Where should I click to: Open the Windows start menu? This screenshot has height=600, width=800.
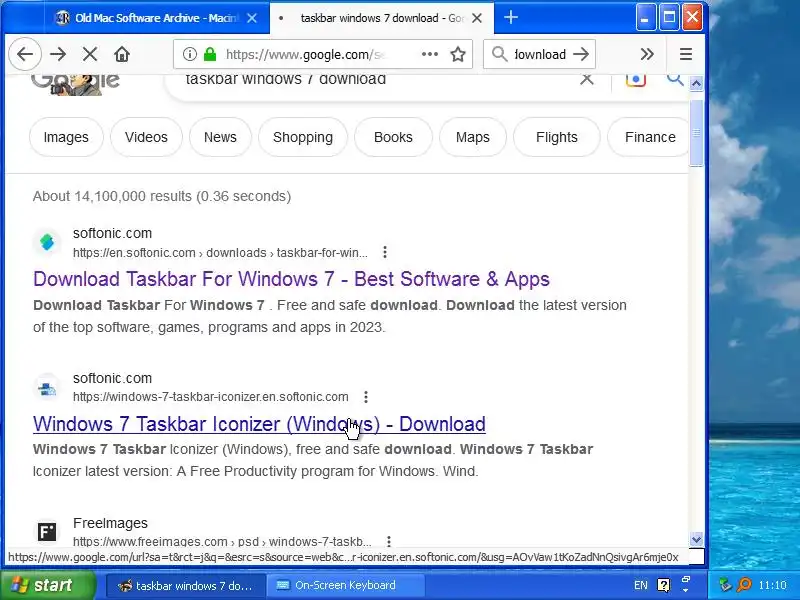pyautogui.click(x=47, y=585)
